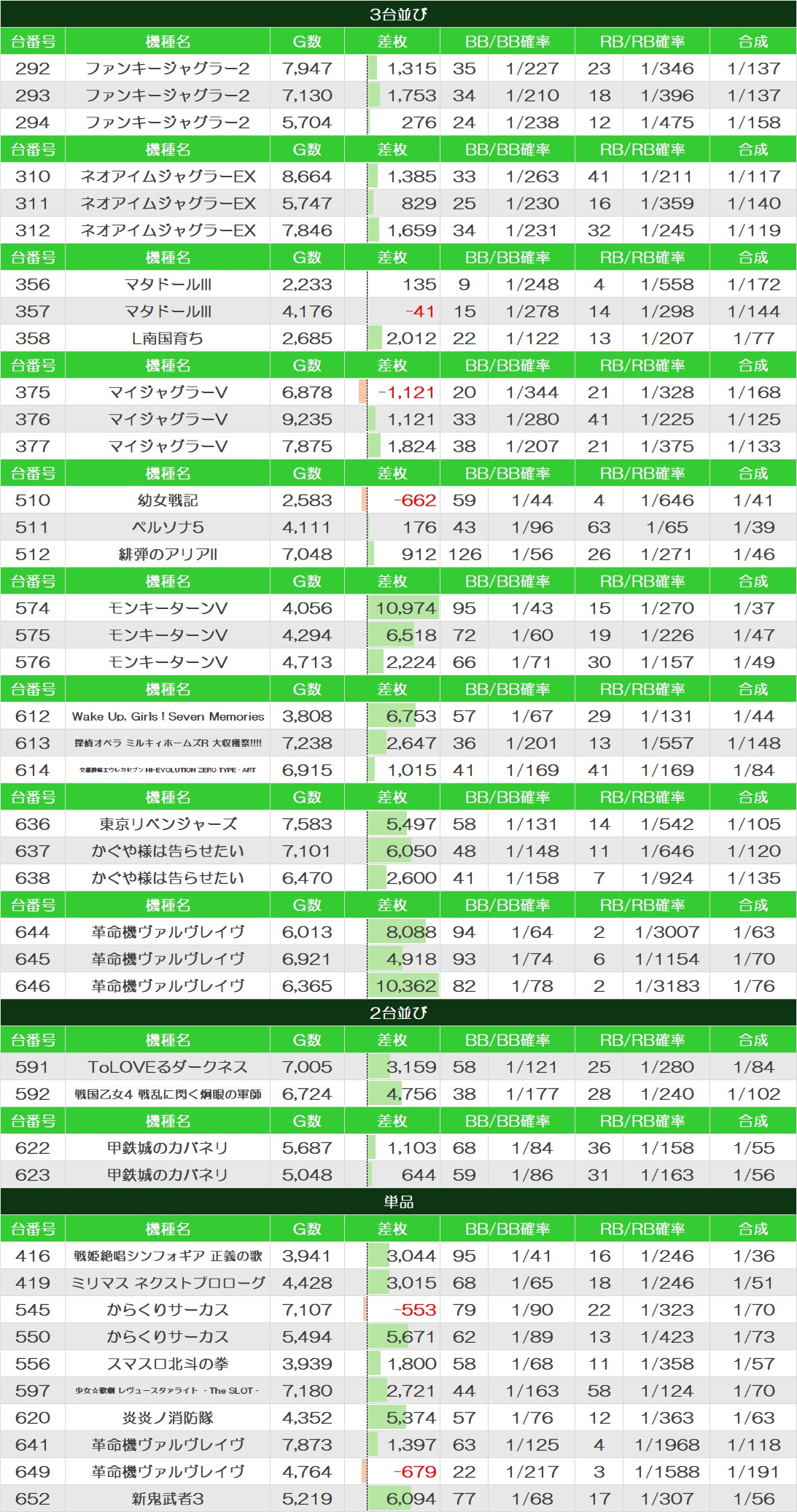Select the 1/3007 RB rate for machine 644
This screenshot has width=797, height=1512.
667,932
